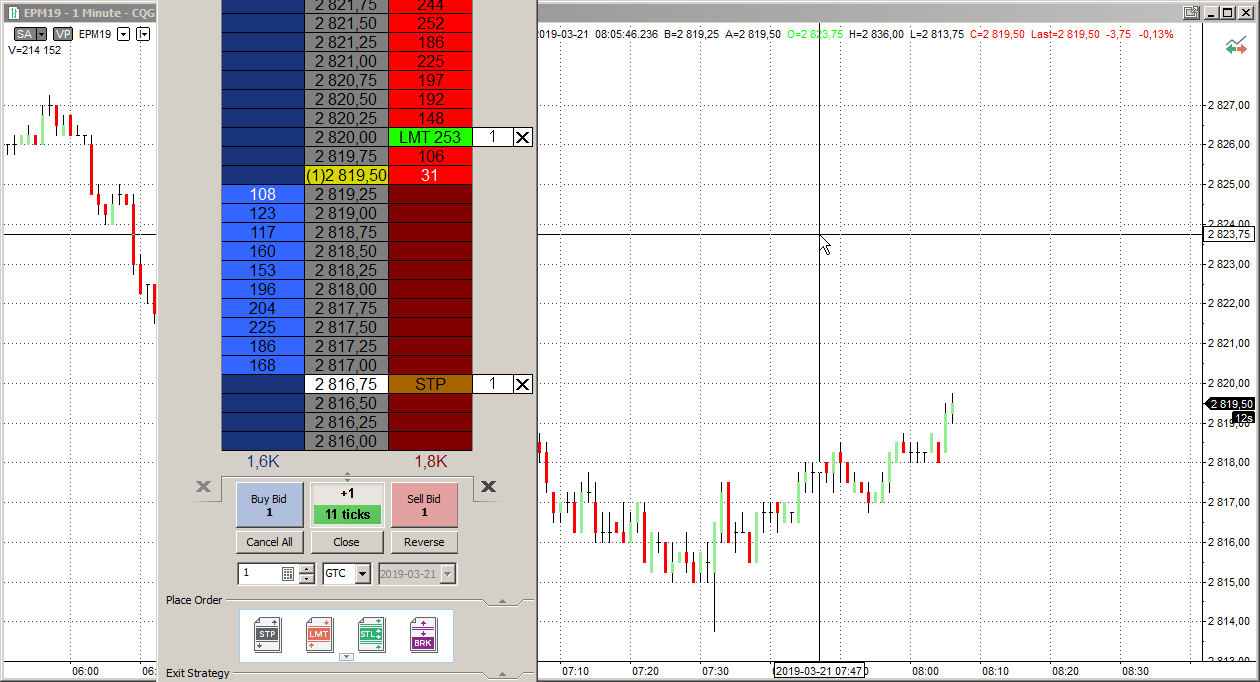Click the 08:00 time axis label

pyautogui.click(x=925, y=671)
